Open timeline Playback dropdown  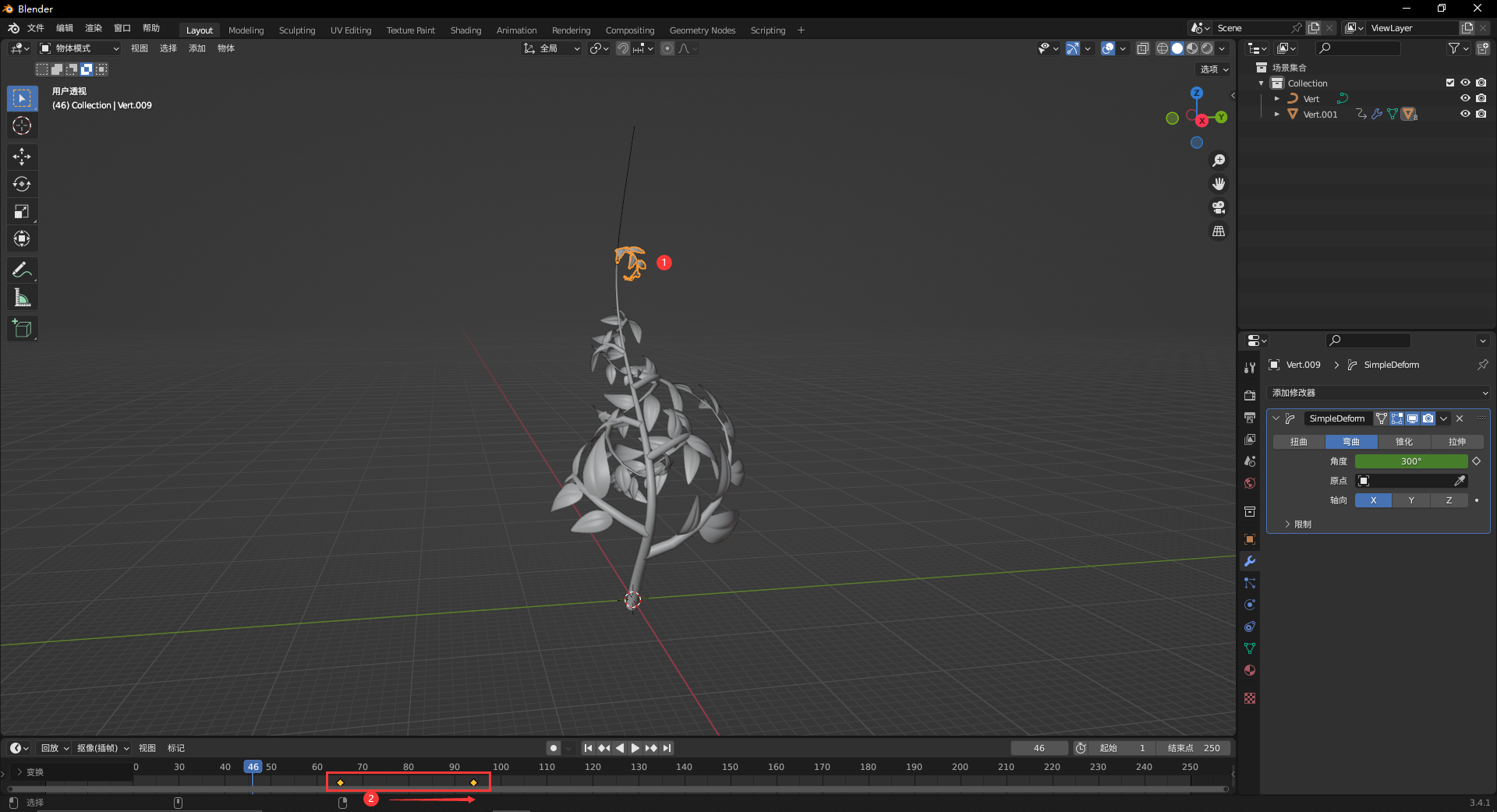point(55,748)
